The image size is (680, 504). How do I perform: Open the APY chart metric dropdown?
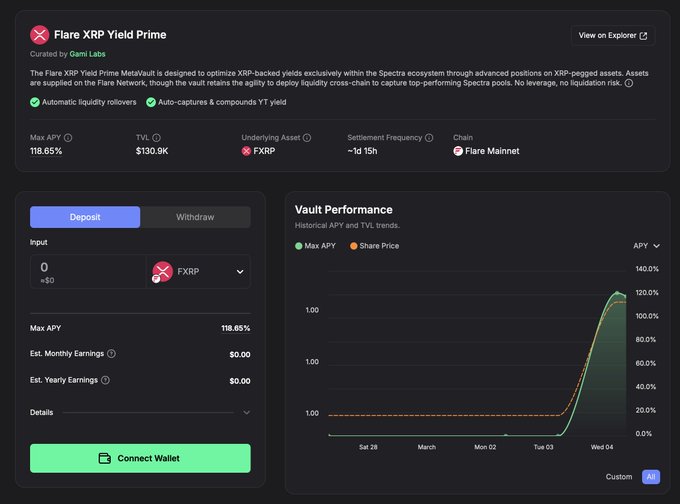pyautogui.click(x=646, y=245)
